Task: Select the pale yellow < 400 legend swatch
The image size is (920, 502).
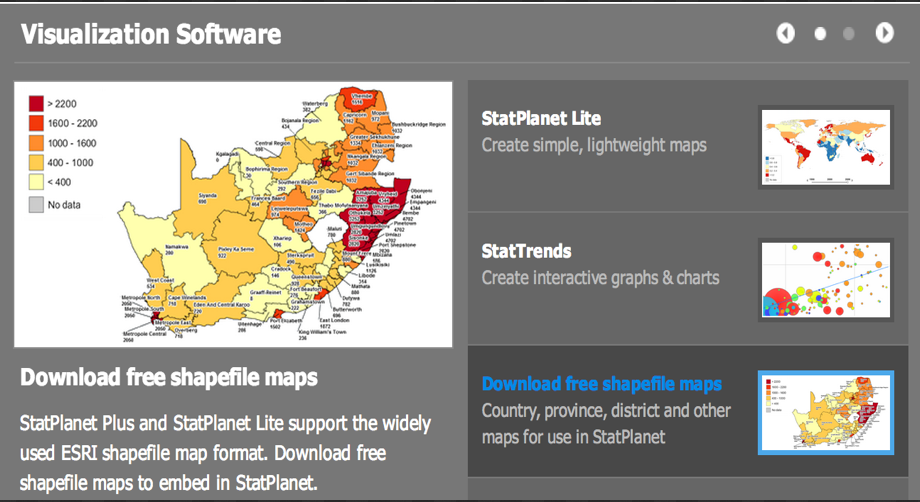Action: (36, 182)
